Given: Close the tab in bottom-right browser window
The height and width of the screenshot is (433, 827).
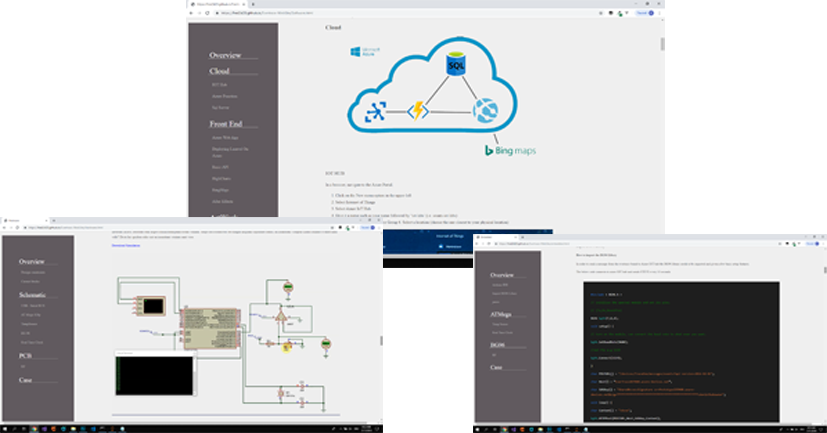Looking at the screenshot, I should pos(515,237).
